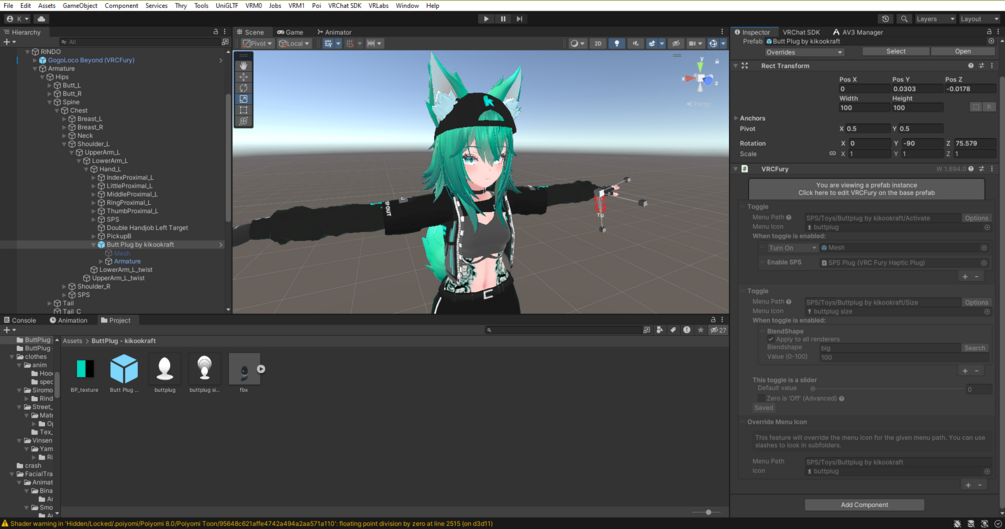The image size is (1005, 529).
Task: Click the Pause button
Action: pyautogui.click(x=503, y=19)
